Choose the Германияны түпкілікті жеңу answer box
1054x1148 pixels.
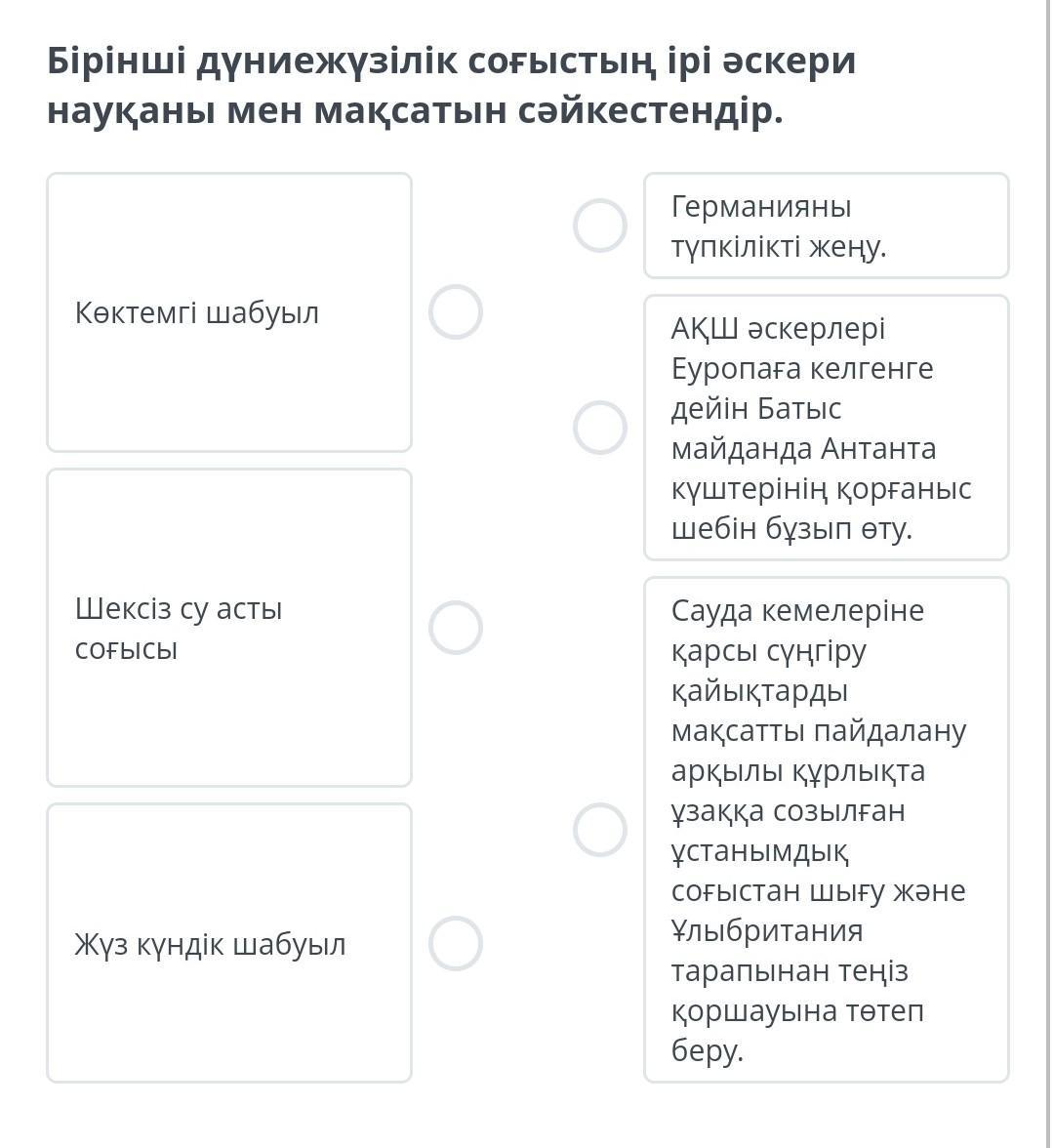[x=827, y=225]
